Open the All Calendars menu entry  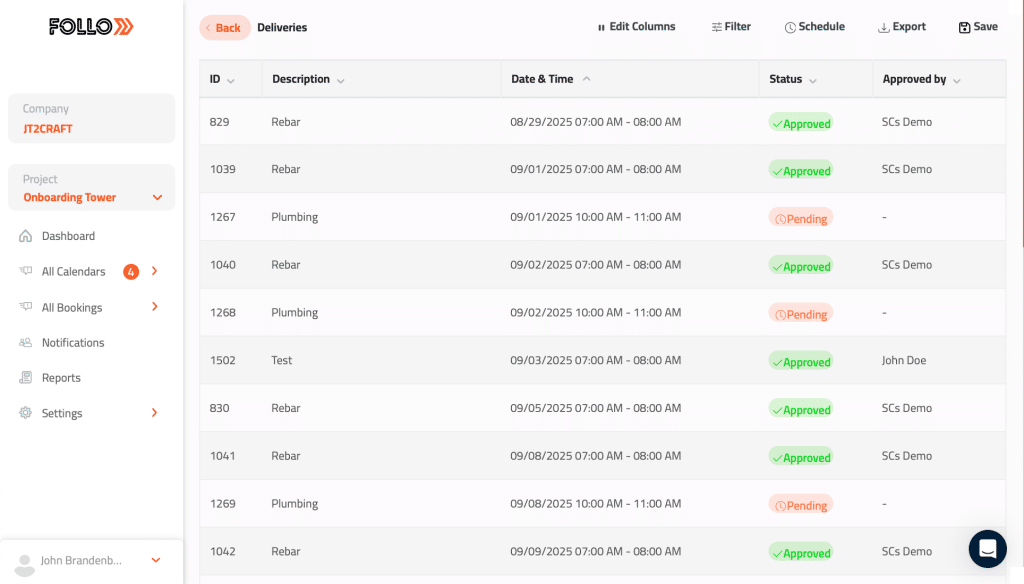pyautogui.click(x=72, y=271)
